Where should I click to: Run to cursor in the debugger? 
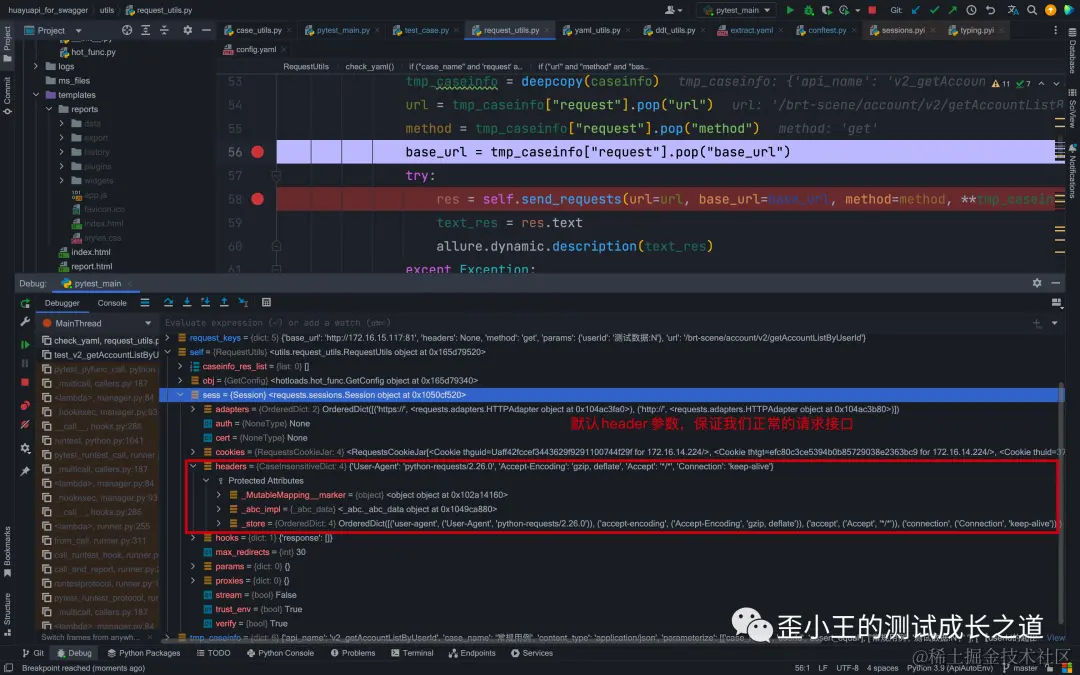pos(242,302)
